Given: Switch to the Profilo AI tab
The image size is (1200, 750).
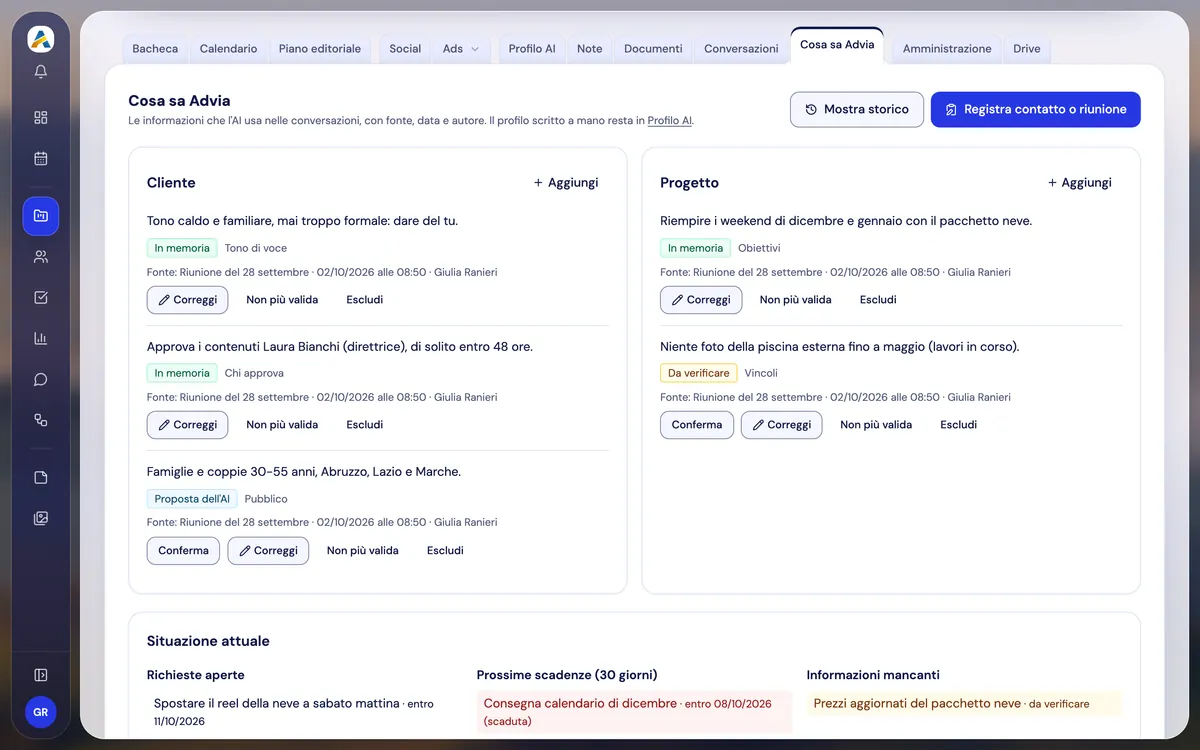Looking at the screenshot, I should pos(532,49).
